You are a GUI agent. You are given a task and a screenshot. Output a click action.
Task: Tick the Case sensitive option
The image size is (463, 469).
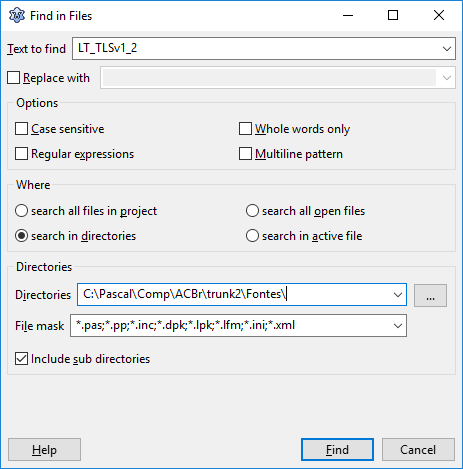click(x=21, y=129)
